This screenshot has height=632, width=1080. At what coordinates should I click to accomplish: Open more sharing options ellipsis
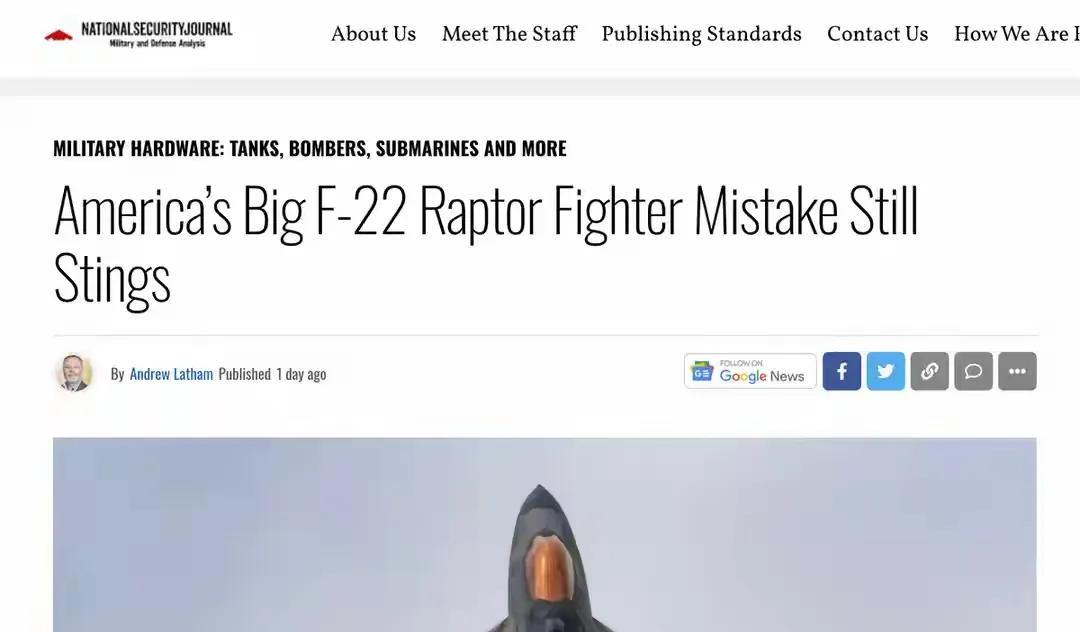coord(1017,371)
